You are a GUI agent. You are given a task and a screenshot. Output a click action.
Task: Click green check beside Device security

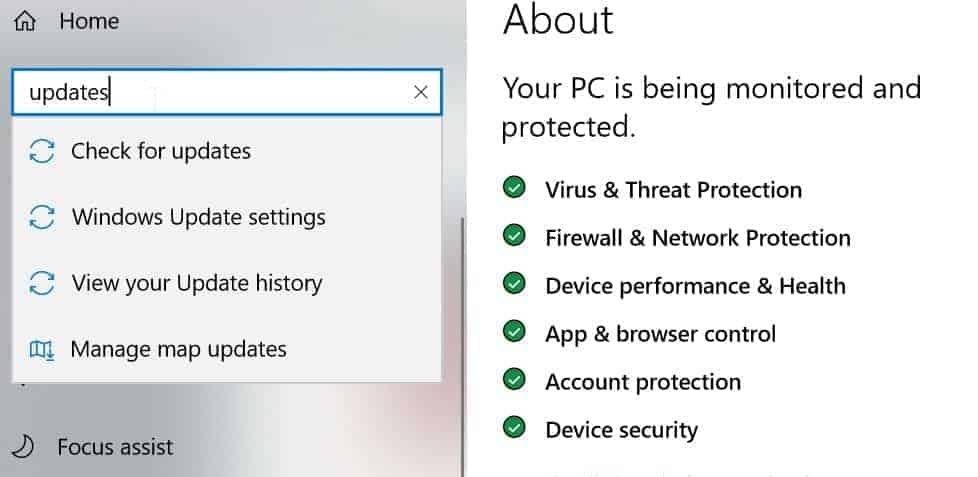click(514, 428)
